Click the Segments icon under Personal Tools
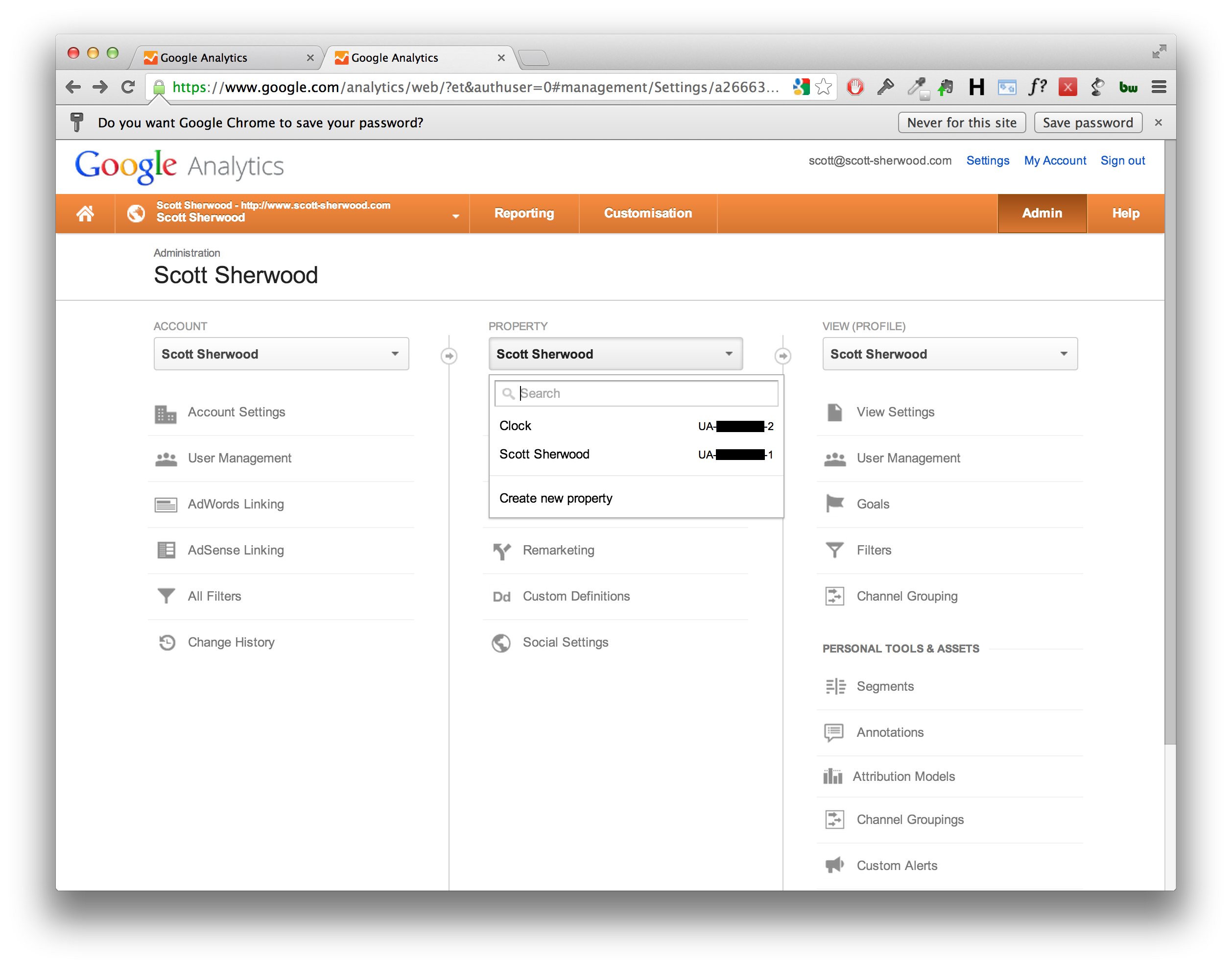1232x968 pixels. 835,687
